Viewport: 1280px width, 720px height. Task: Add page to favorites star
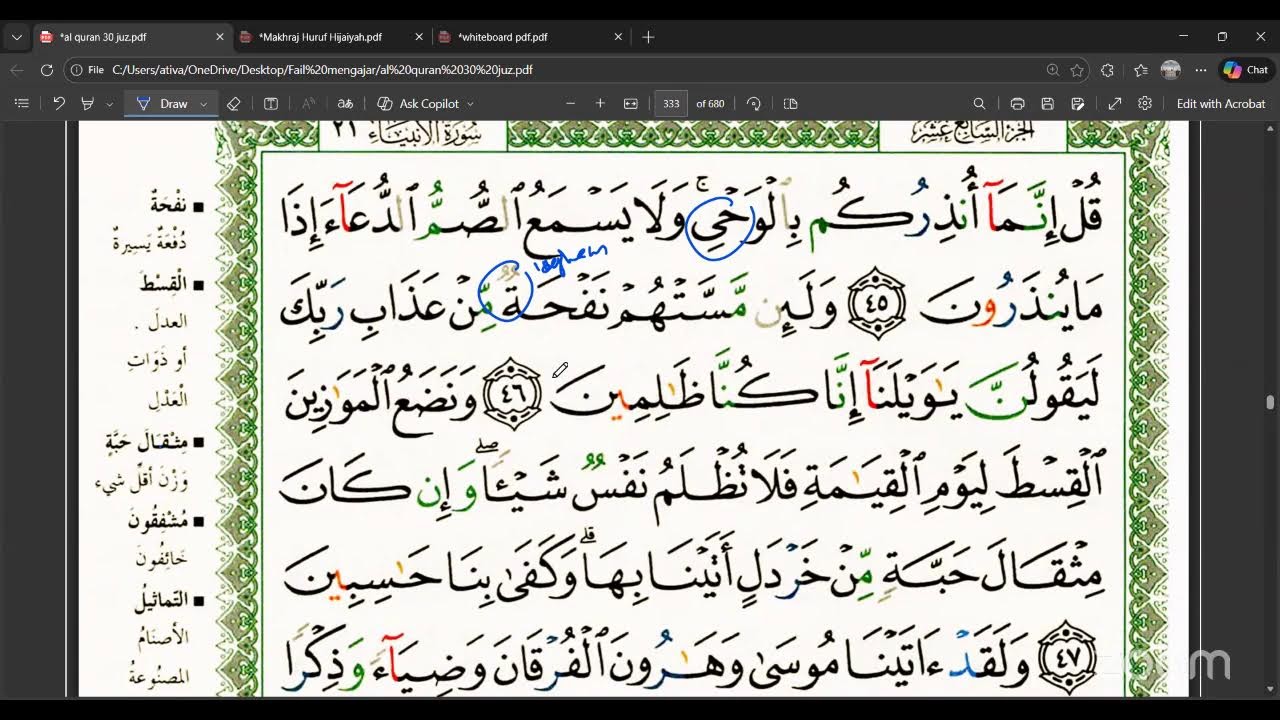click(x=1077, y=70)
